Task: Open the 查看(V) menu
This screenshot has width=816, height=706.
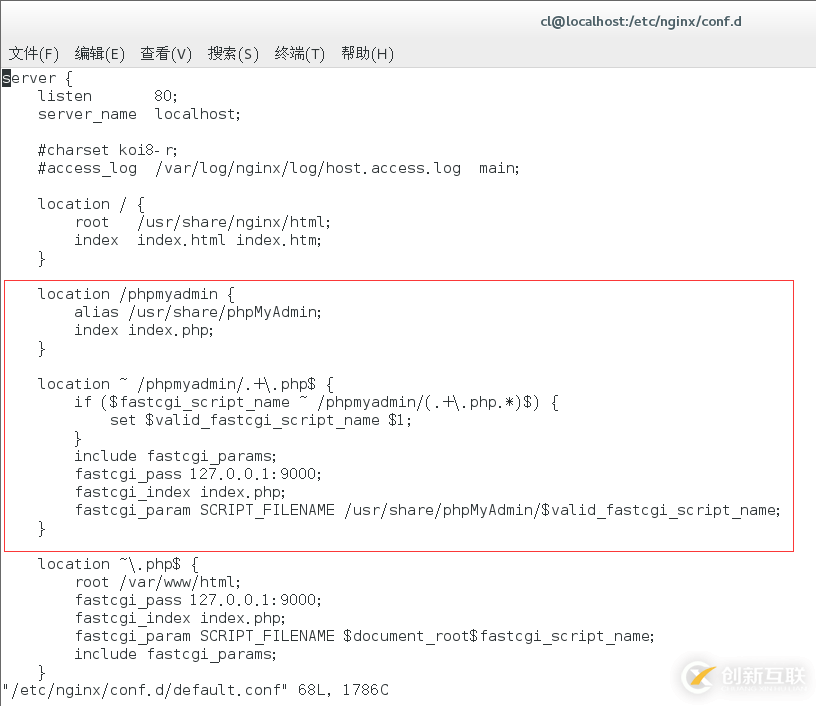Action: click(166, 54)
